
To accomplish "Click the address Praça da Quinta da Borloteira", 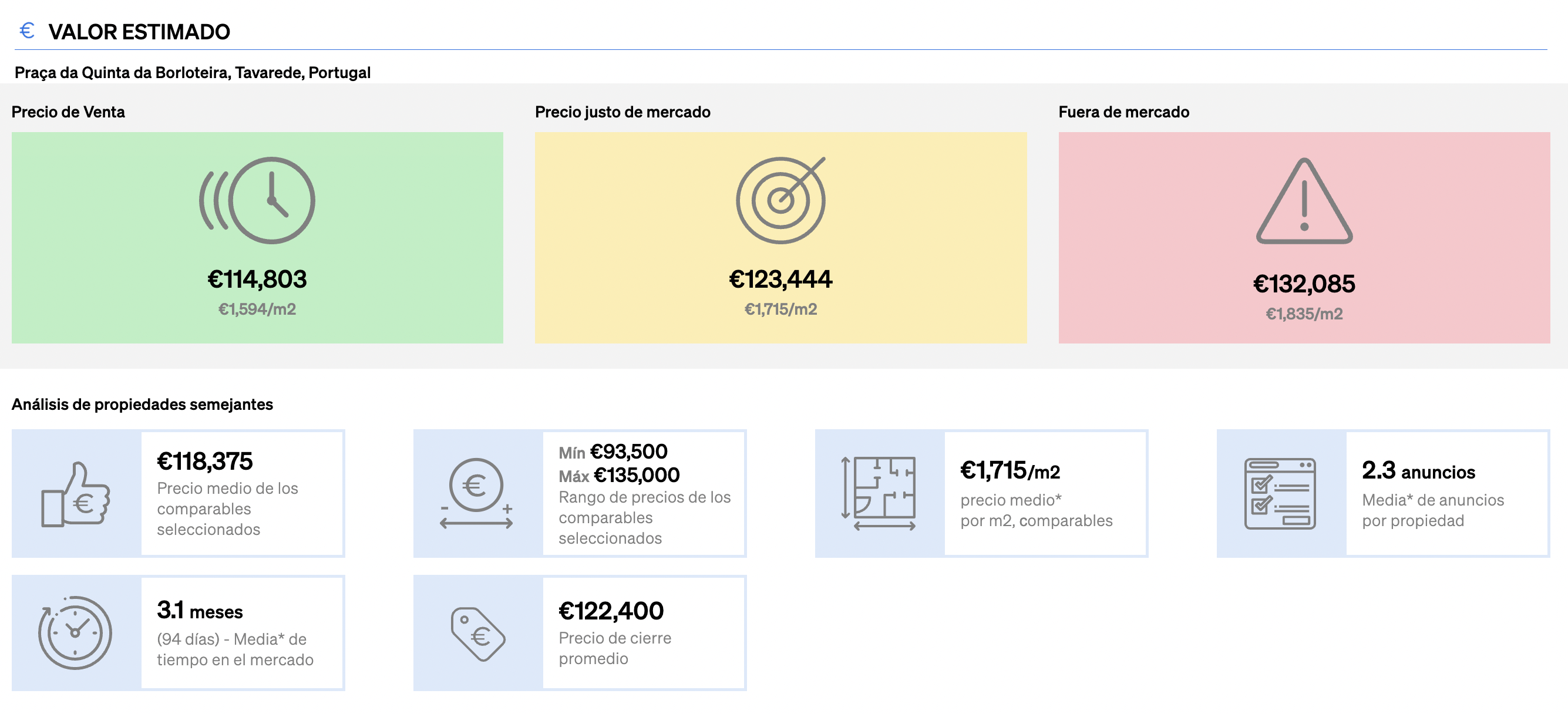I will click(193, 72).
